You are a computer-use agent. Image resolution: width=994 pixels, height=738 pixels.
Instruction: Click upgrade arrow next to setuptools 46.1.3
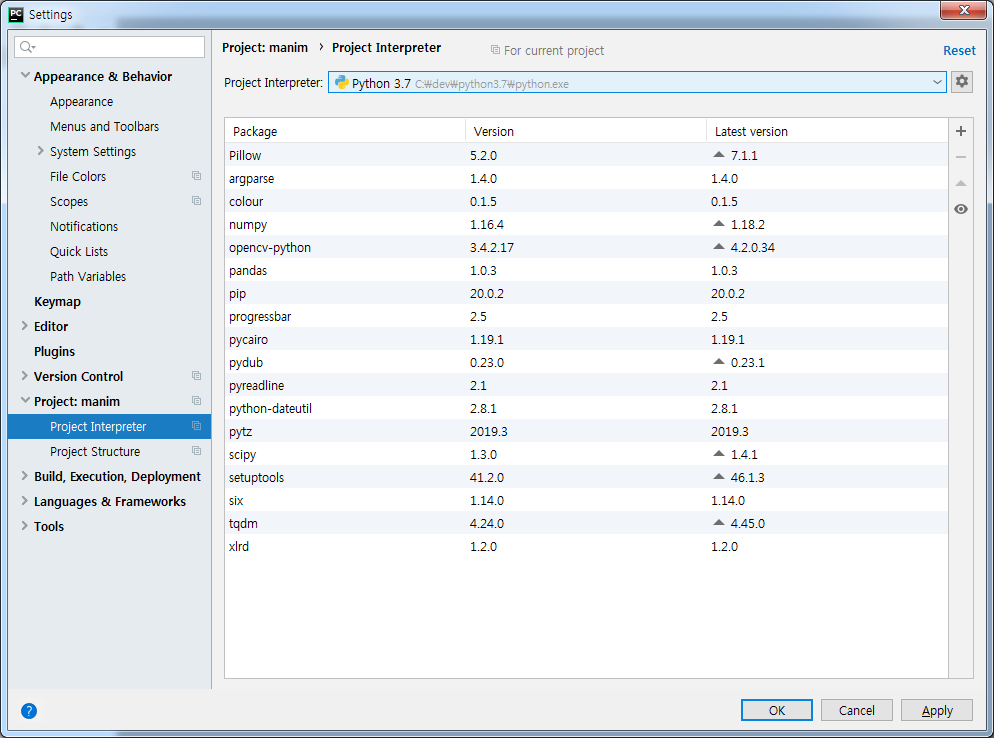tap(718, 476)
